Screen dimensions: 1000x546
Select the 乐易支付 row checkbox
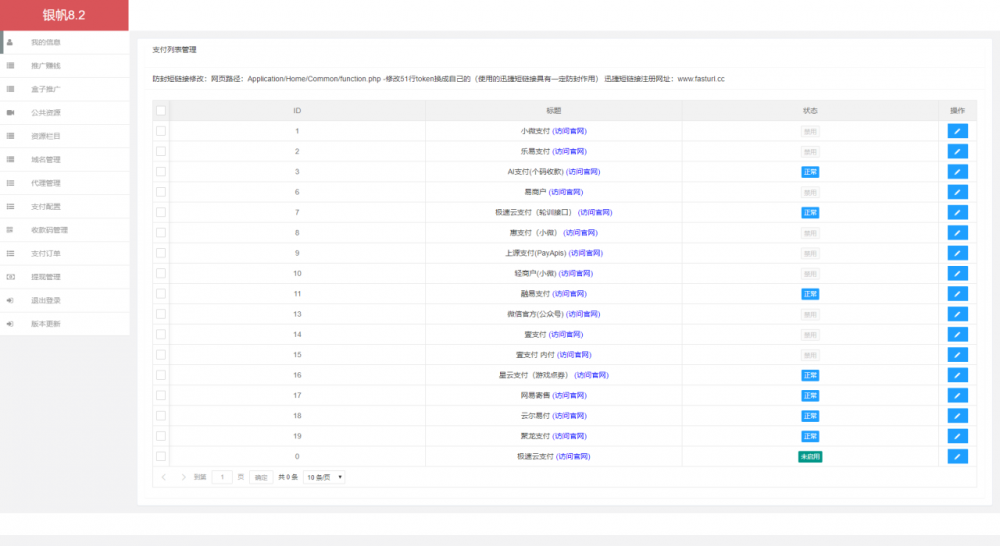pyautogui.click(x=161, y=151)
